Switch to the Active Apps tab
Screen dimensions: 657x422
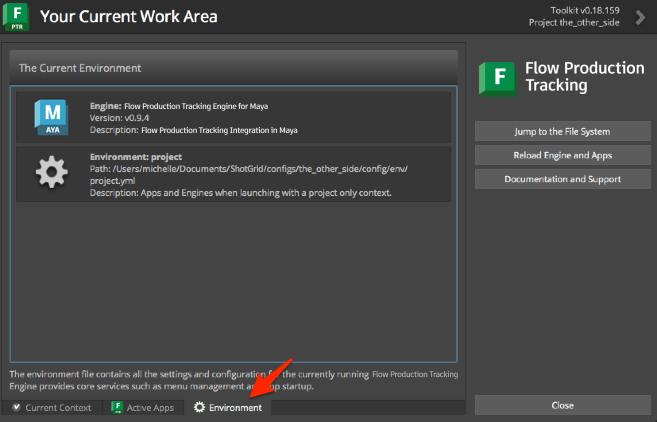pyautogui.click(x=143, y=407)
